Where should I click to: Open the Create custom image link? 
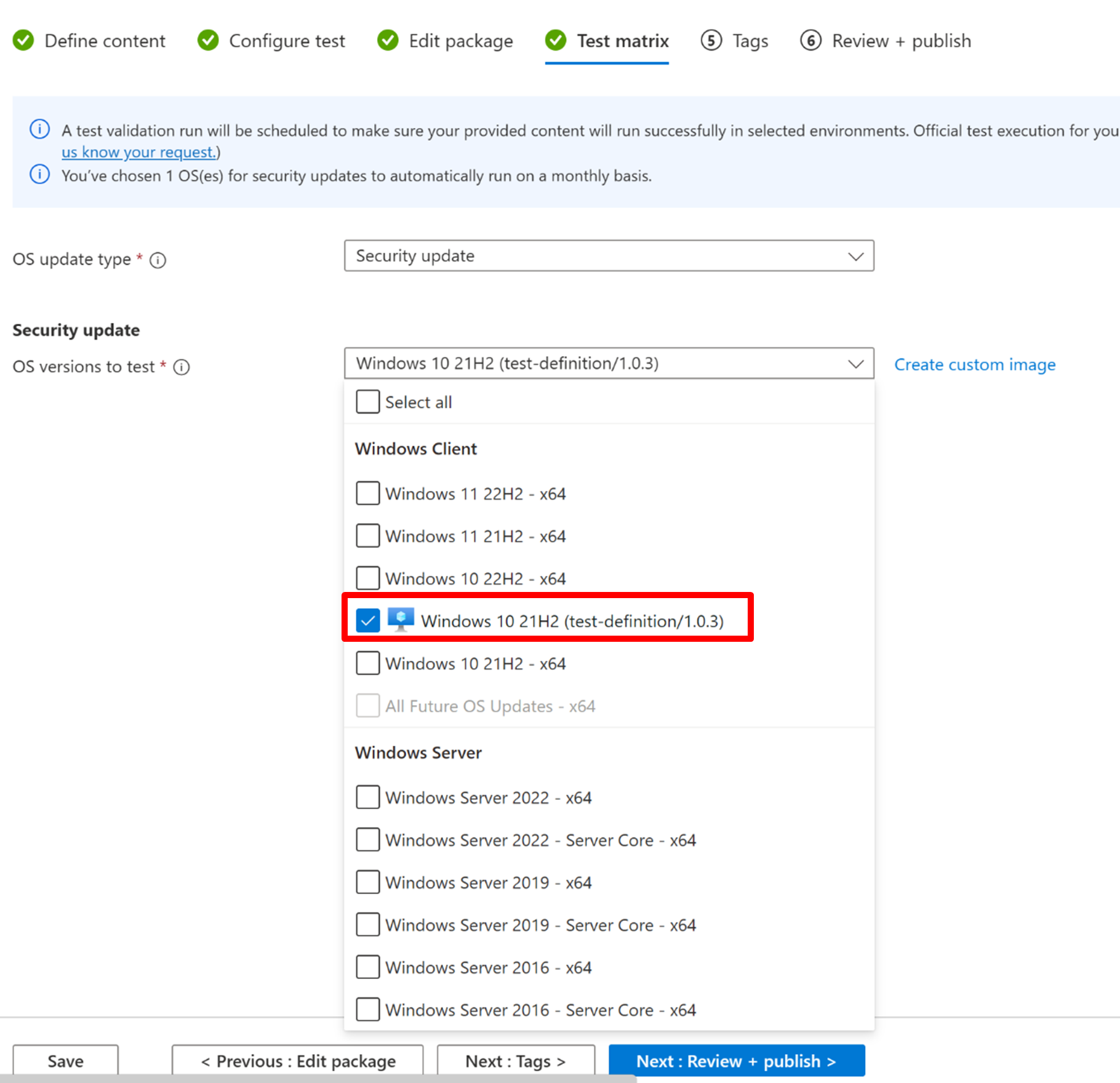coord(975,364)
